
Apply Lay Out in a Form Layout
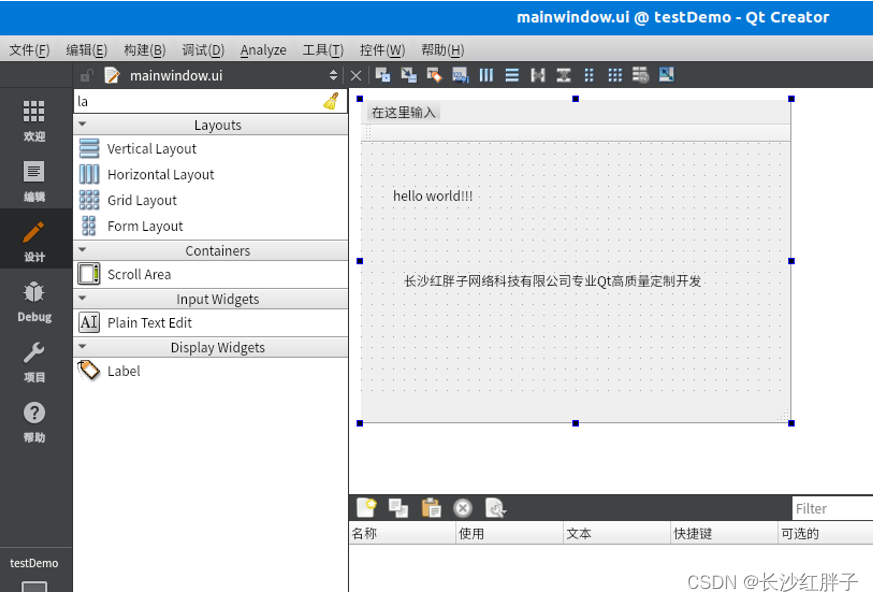(x=589, y=75)
